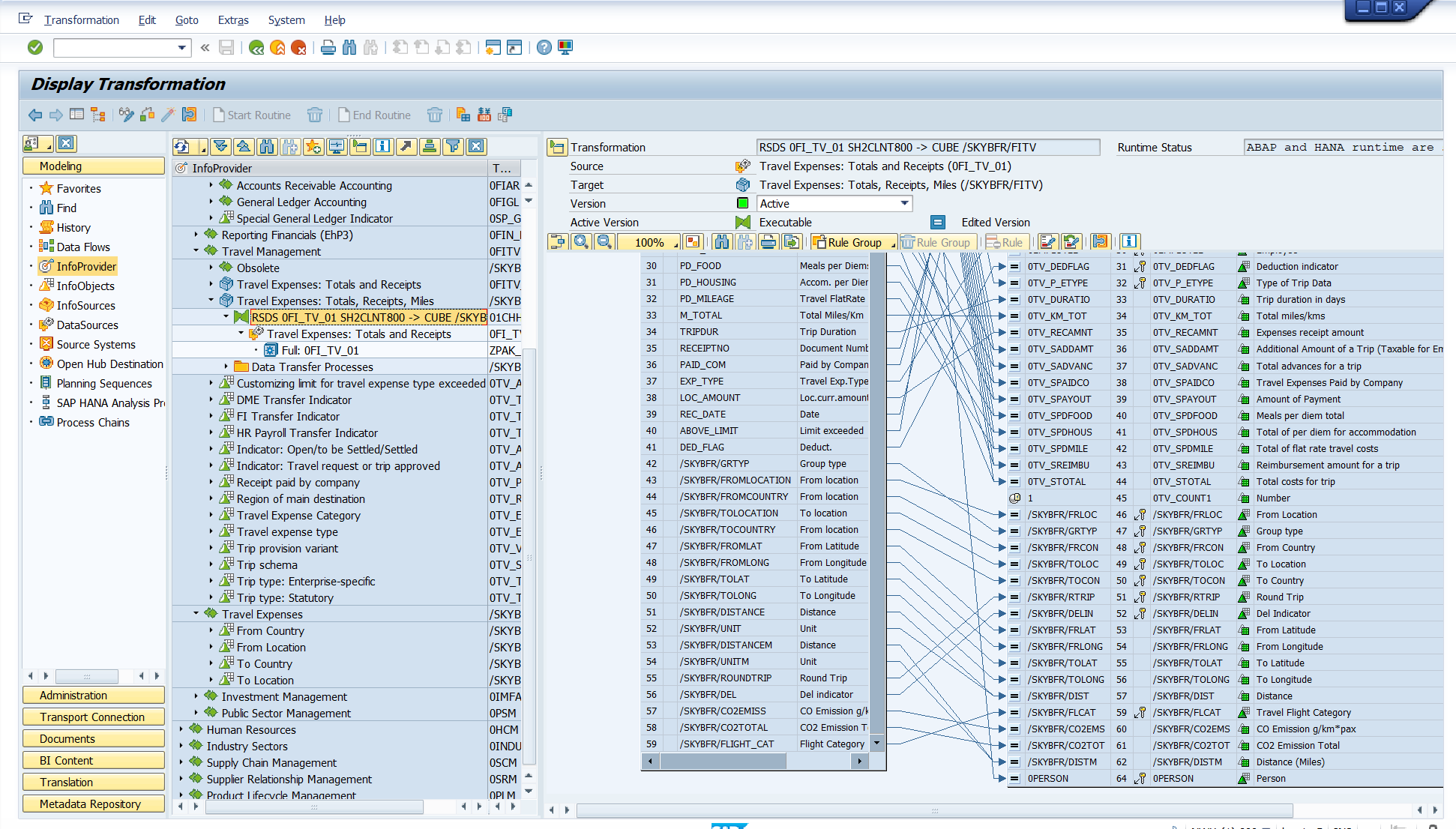Click the information icon in the tree toolbar
Viewport: 1456px width, 829px height.
tap(383, 147)
